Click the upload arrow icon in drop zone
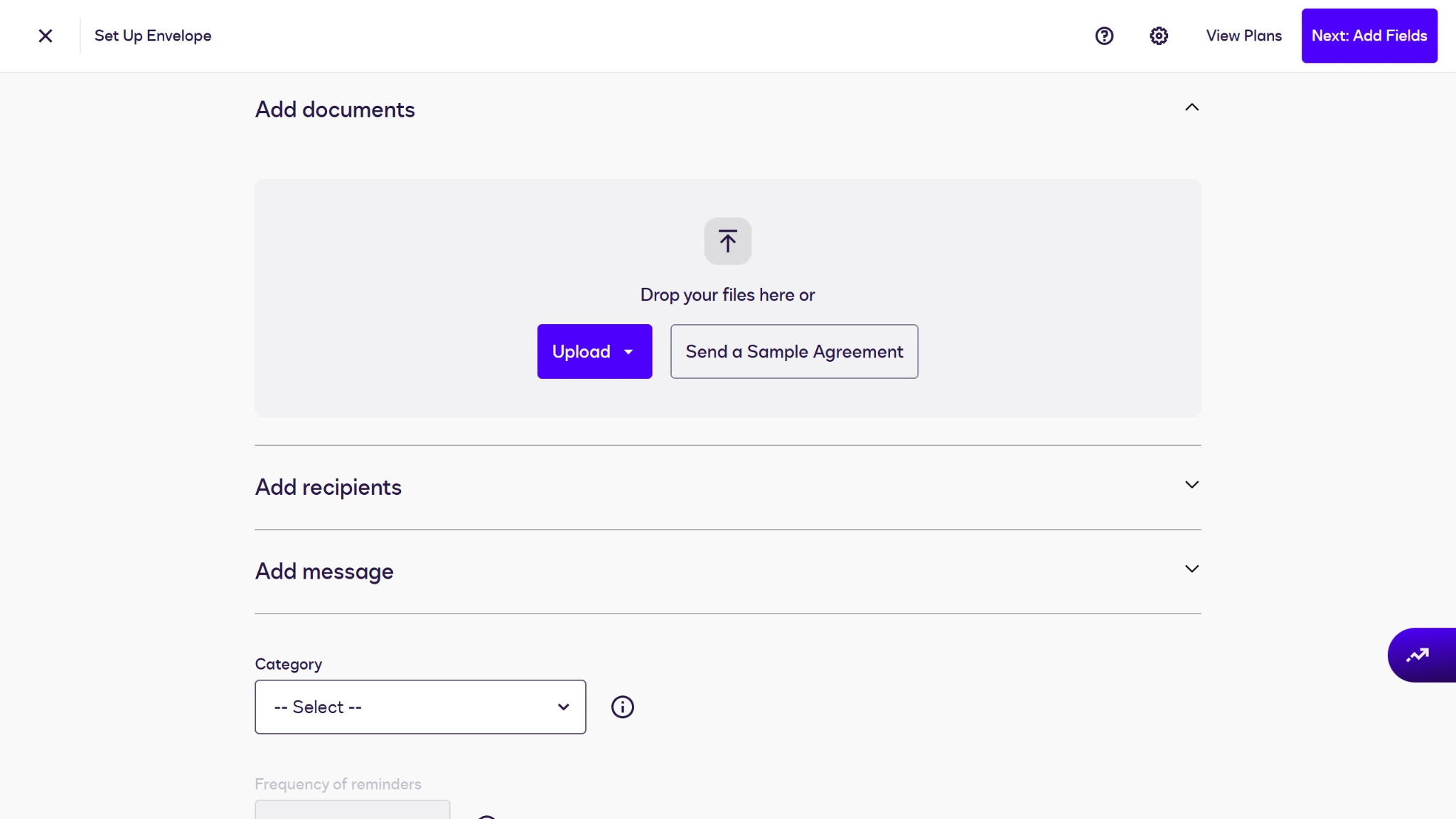This screenshot has width=1456, height=819. click(727, 241)
